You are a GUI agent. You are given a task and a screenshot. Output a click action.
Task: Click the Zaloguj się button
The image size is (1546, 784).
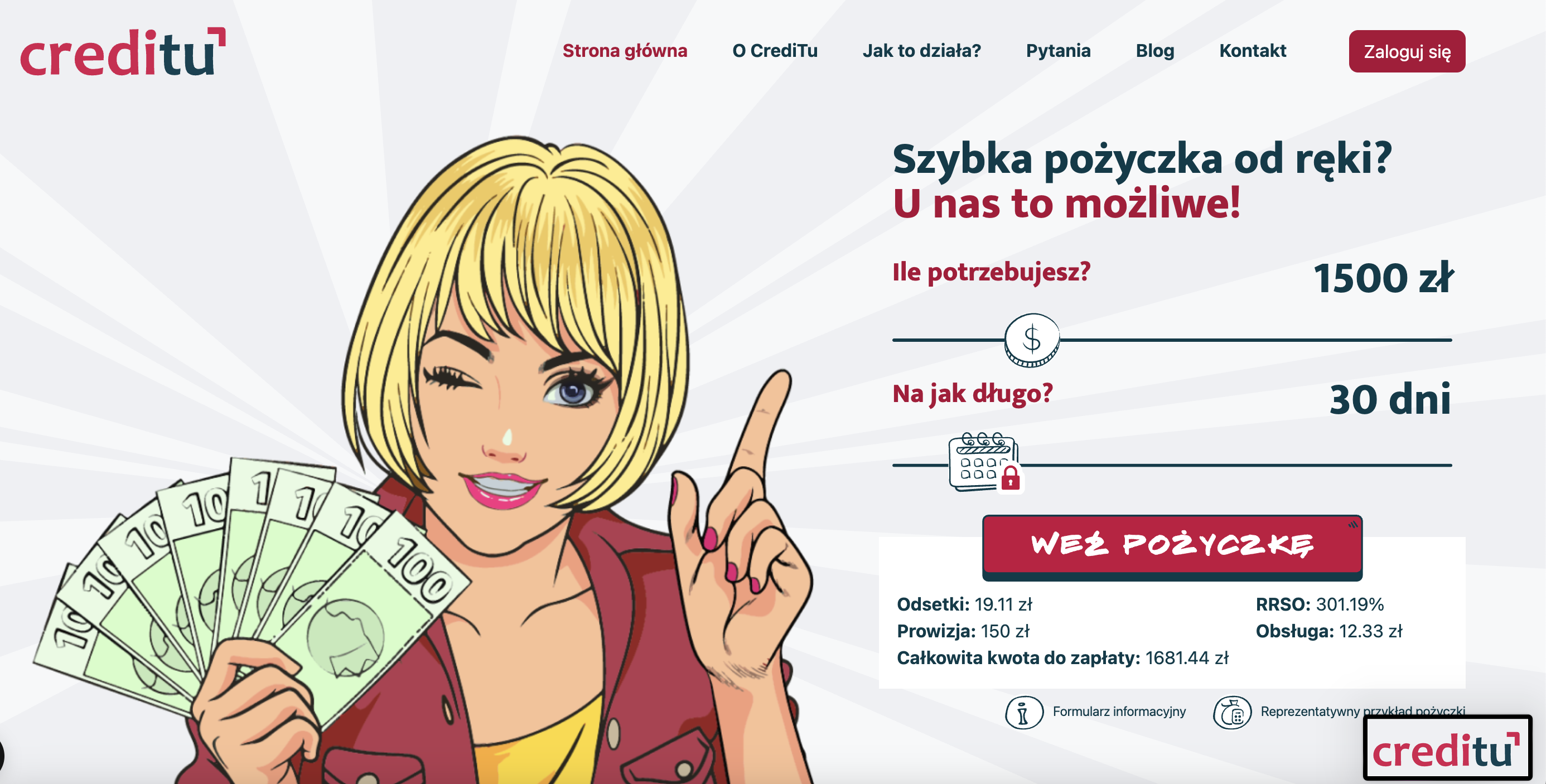pos(1407,52)
